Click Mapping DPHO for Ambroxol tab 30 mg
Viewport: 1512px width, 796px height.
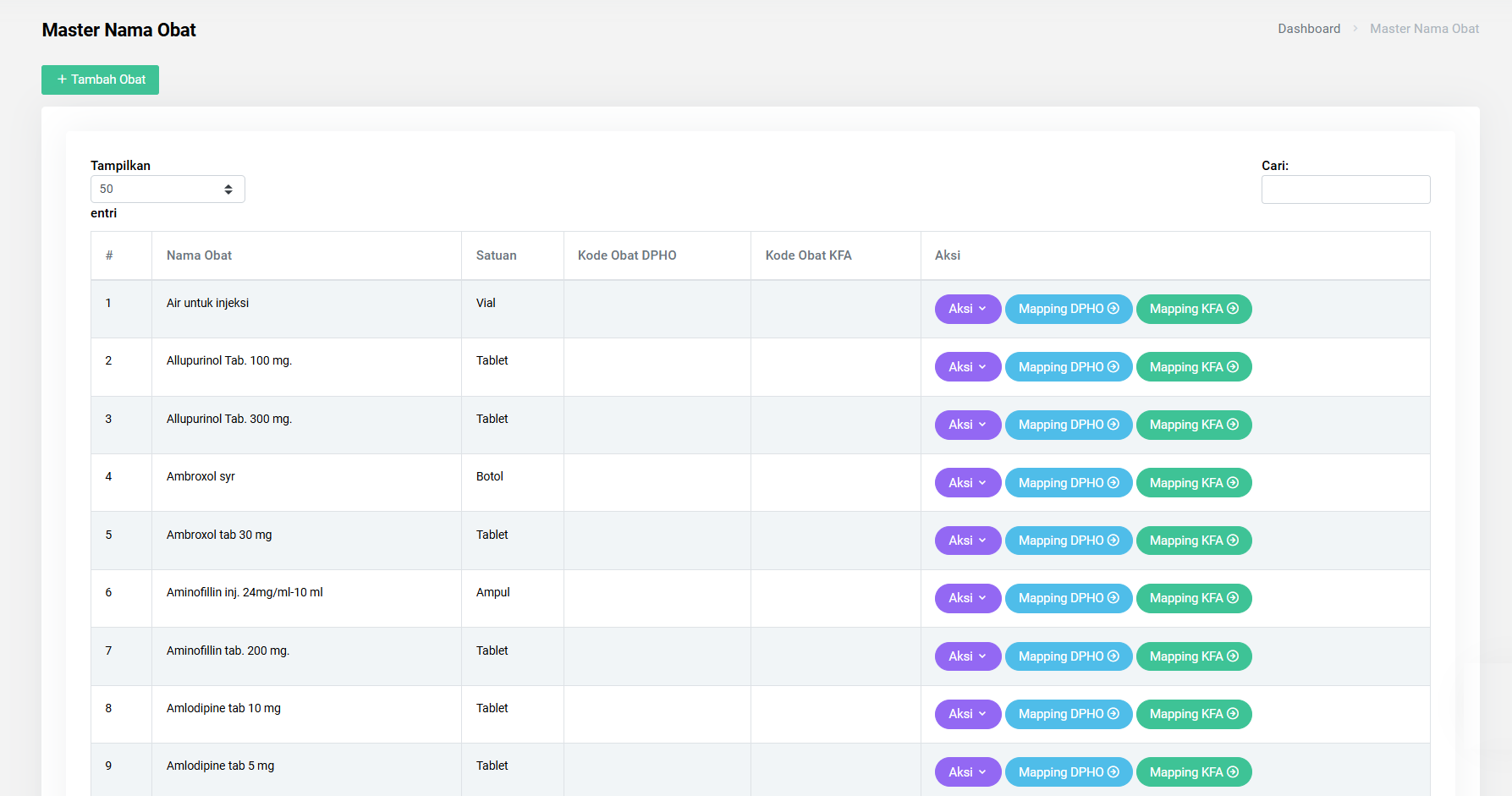[1069, 541]
